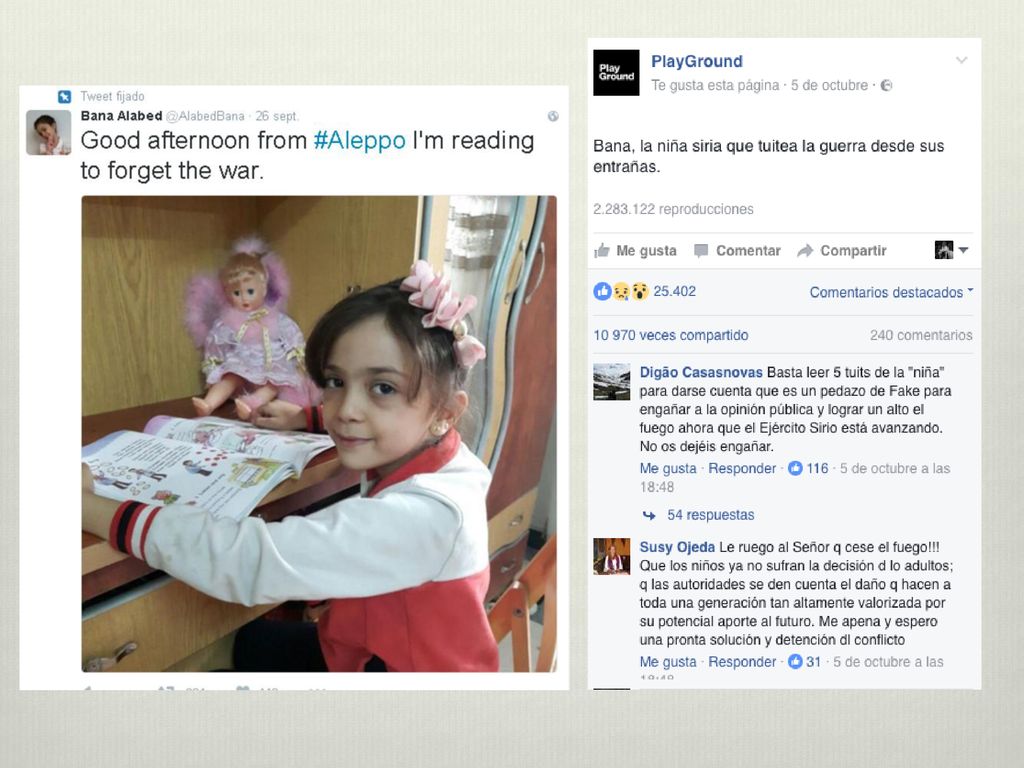
Task: Open the PlayGround page name link
Action: pyautogui.click(x=697, y=61)
